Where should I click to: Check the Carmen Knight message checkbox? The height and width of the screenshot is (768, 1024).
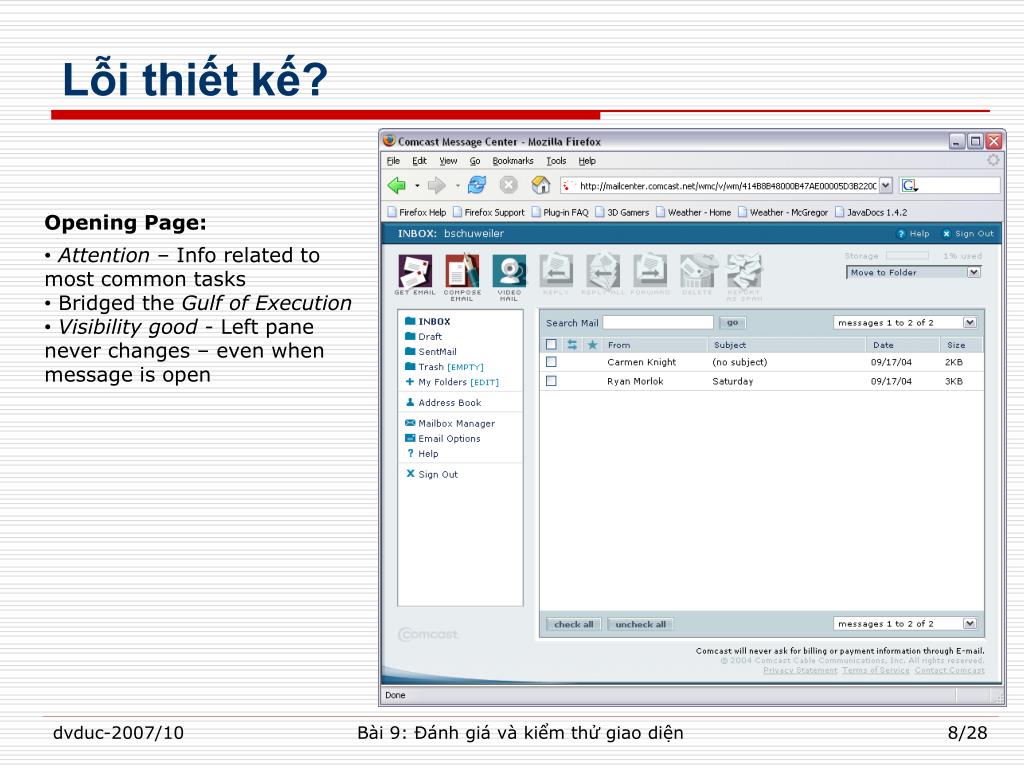551,362
